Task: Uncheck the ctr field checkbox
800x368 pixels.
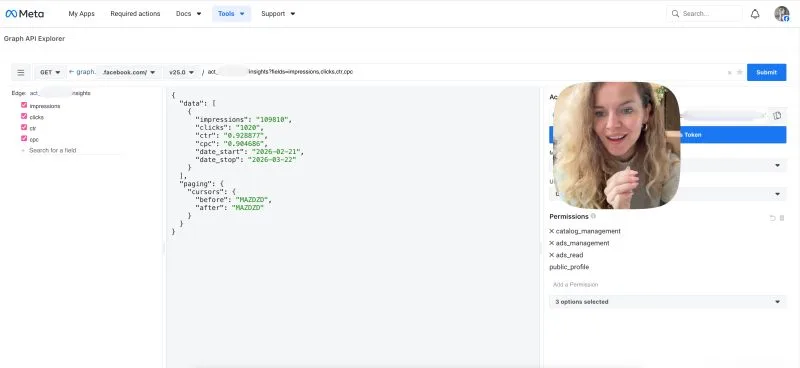Action: (24, 128)
